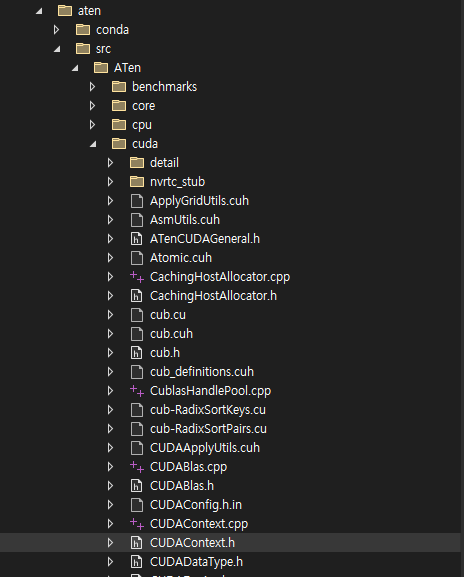Select ApplyGridUtils.cuh in the list
Image resolution: width=464 pixels, height=577 pixels.
point(199,201)
